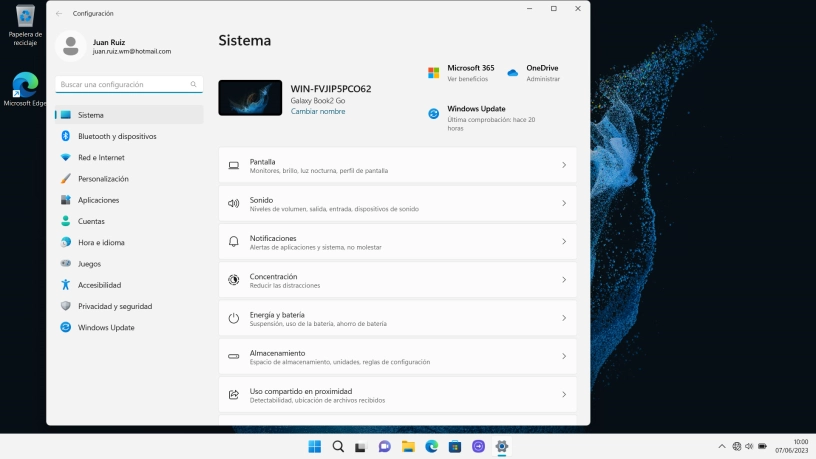Expand Energía y batería chevron

click(x=564, y=318)
